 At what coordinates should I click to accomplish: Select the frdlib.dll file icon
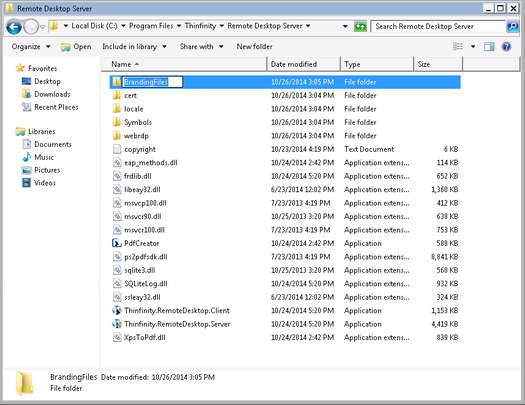[x=117, y=176]
